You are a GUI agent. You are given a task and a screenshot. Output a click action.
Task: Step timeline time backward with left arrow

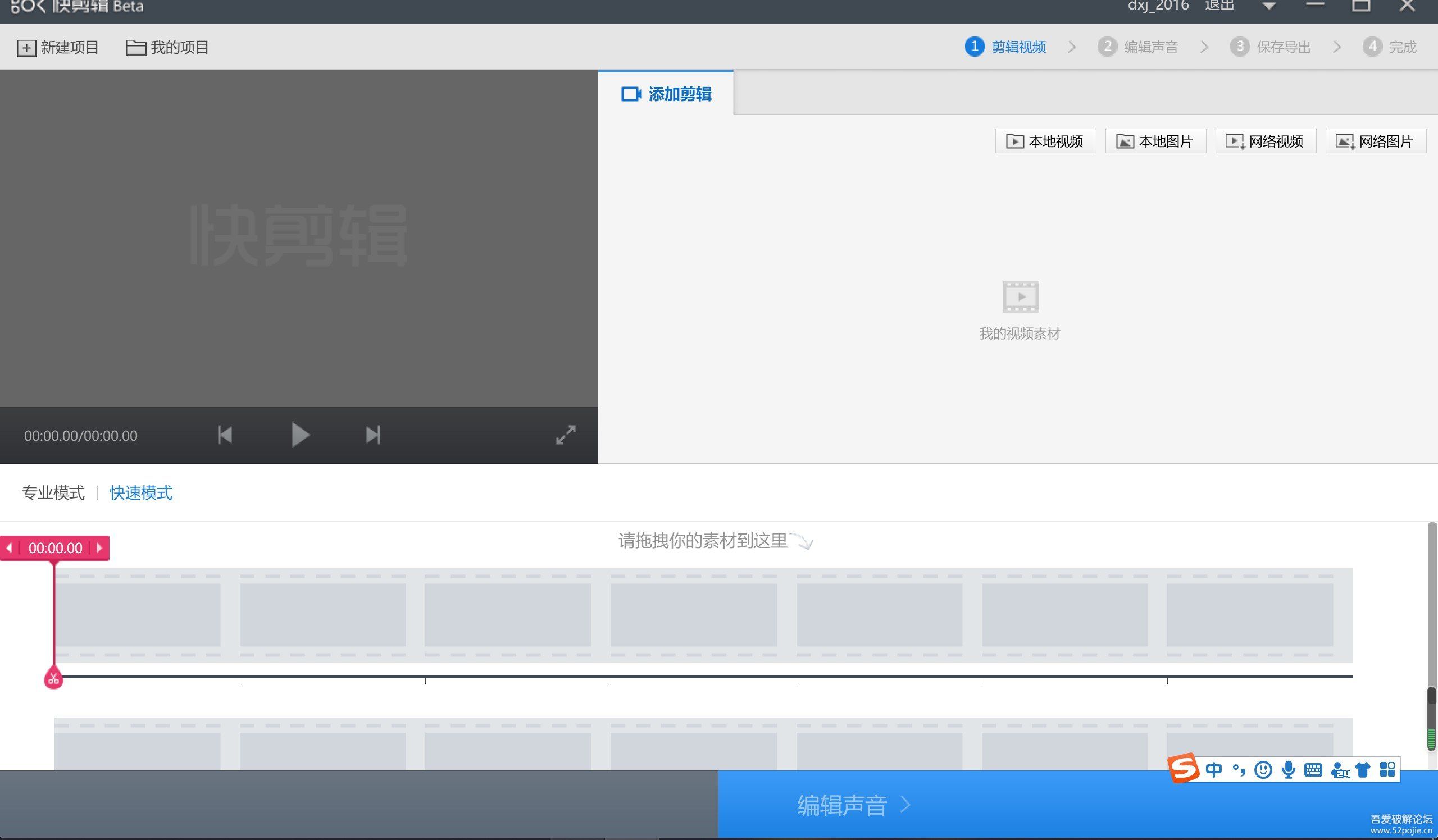pos(9,548)
